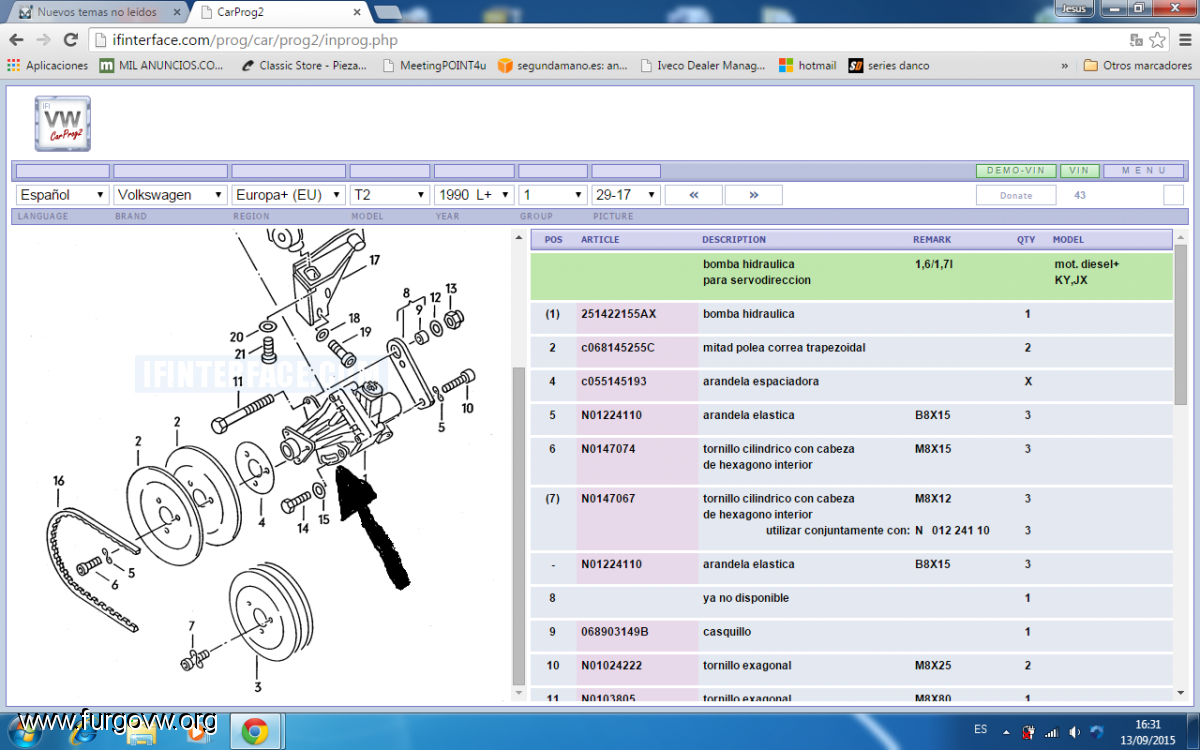Open the Year dropdown showing 1990 L+
Screen dimensions: 1200x750
(x=474, y=195)
